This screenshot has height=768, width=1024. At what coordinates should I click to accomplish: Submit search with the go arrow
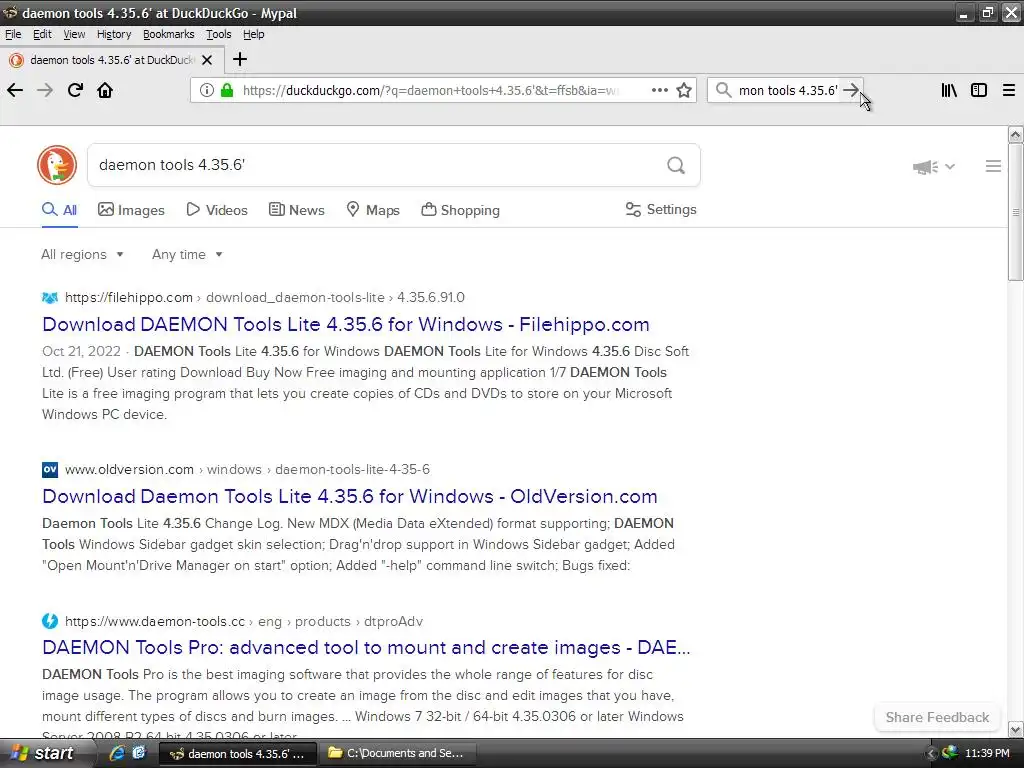tap(850, 90)
